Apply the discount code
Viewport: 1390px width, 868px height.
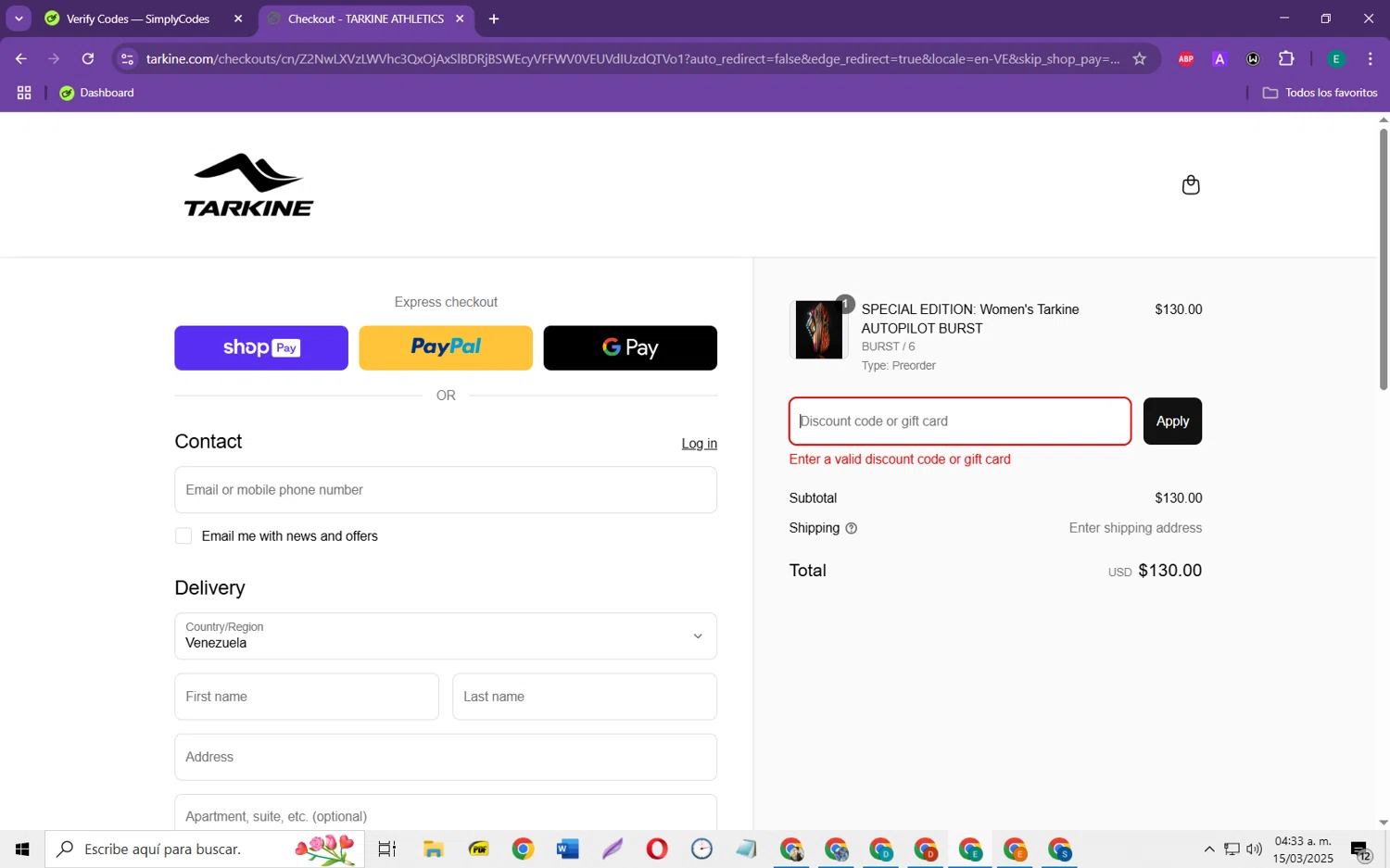click(1172, 421)
